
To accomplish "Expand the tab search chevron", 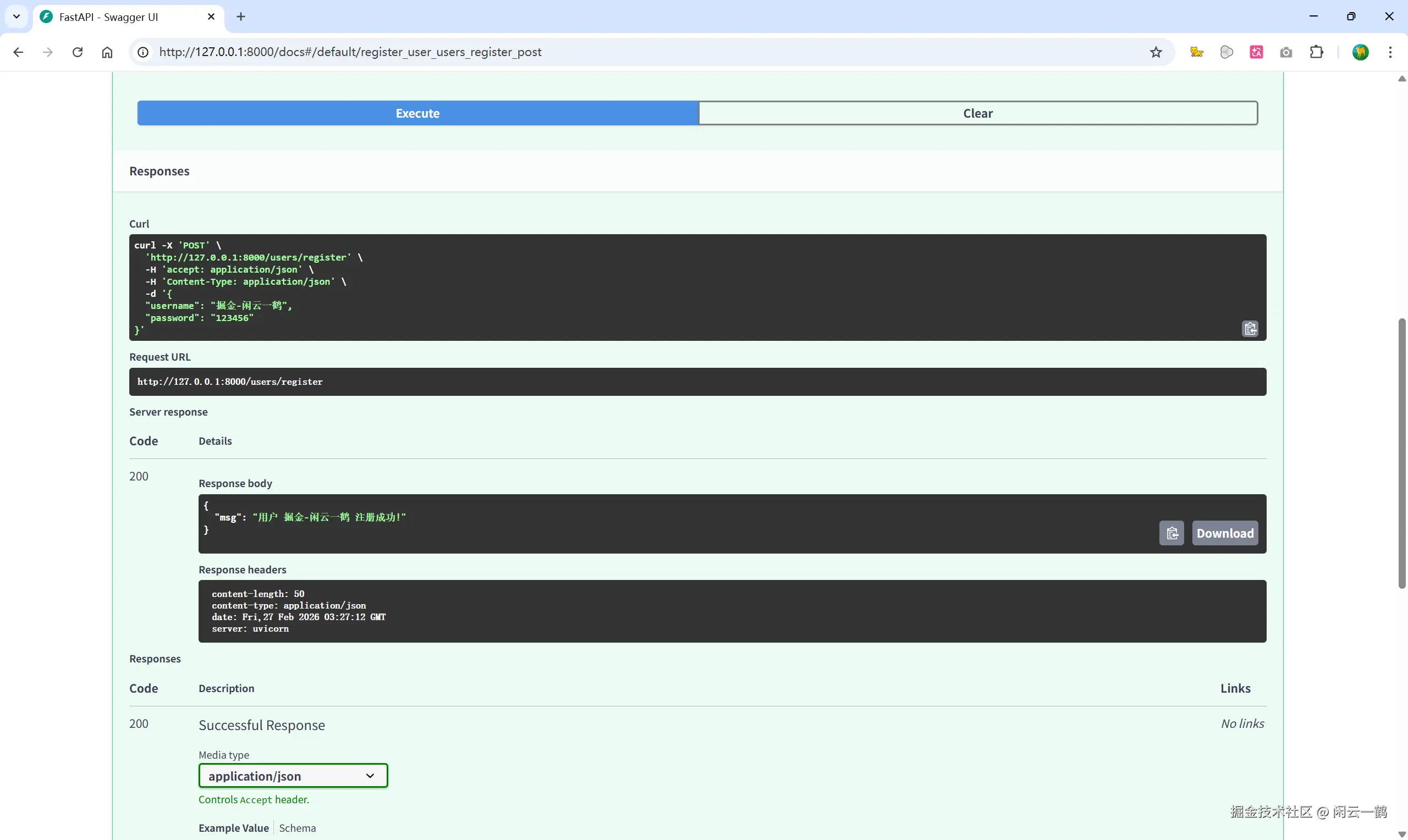I will point(16,16).
